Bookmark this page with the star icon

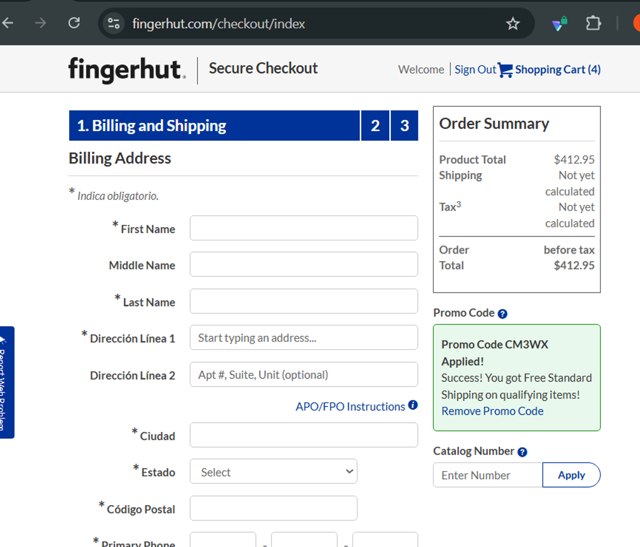513,24
